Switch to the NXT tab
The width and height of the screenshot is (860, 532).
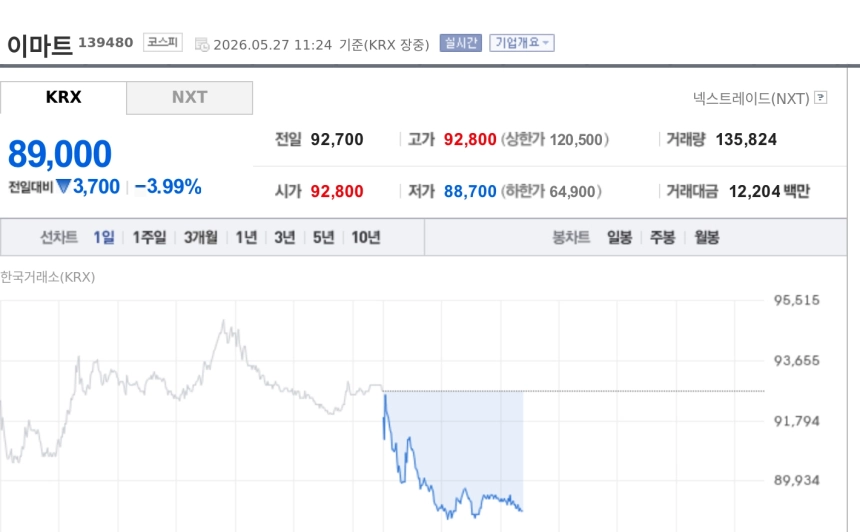point(190,98)
